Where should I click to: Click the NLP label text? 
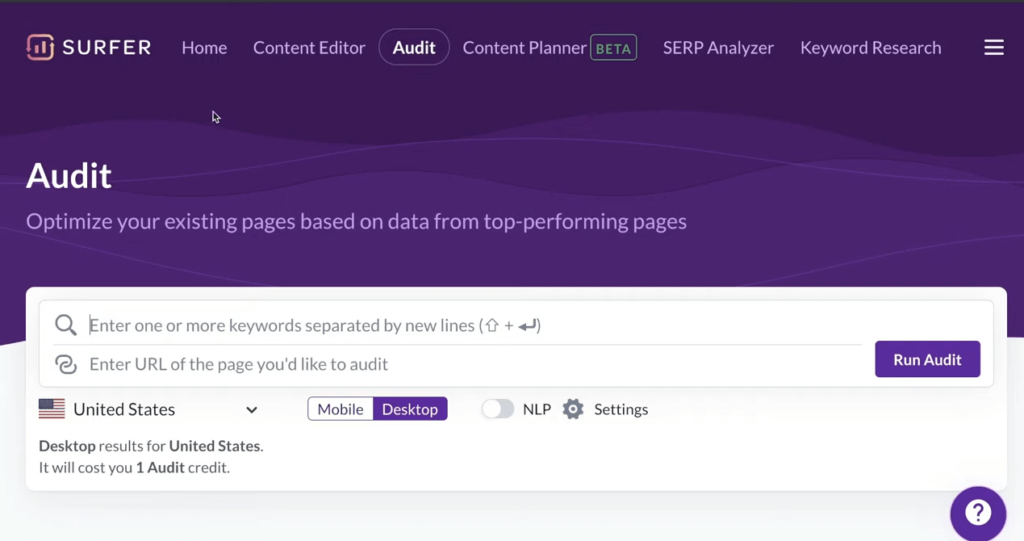(537, 410)
